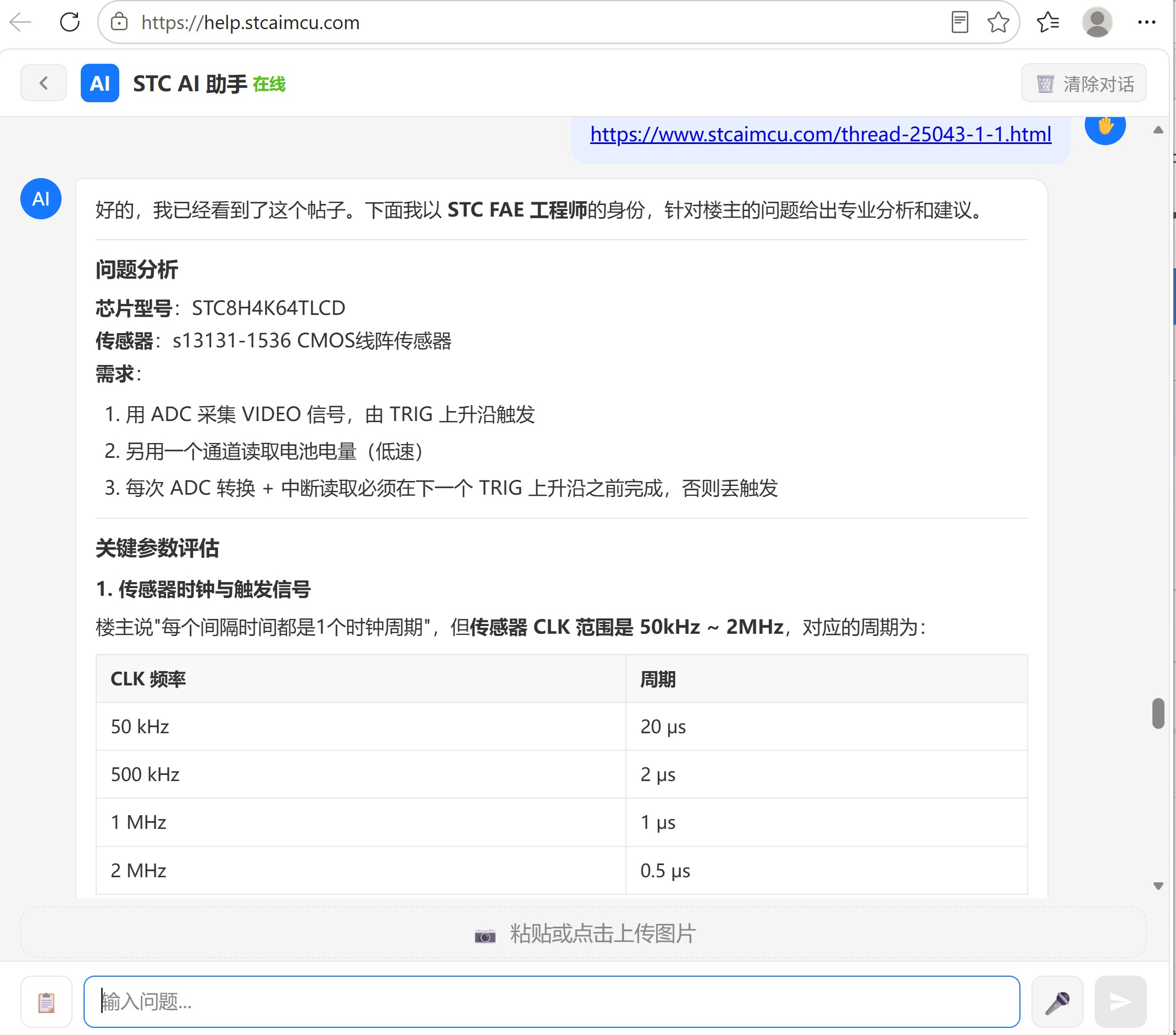Image resolution: width=1176 pixels, height=1035 pixels.
Task: Click list item about ADC 采集 VIDEO 信号
Action: [330, 414]
